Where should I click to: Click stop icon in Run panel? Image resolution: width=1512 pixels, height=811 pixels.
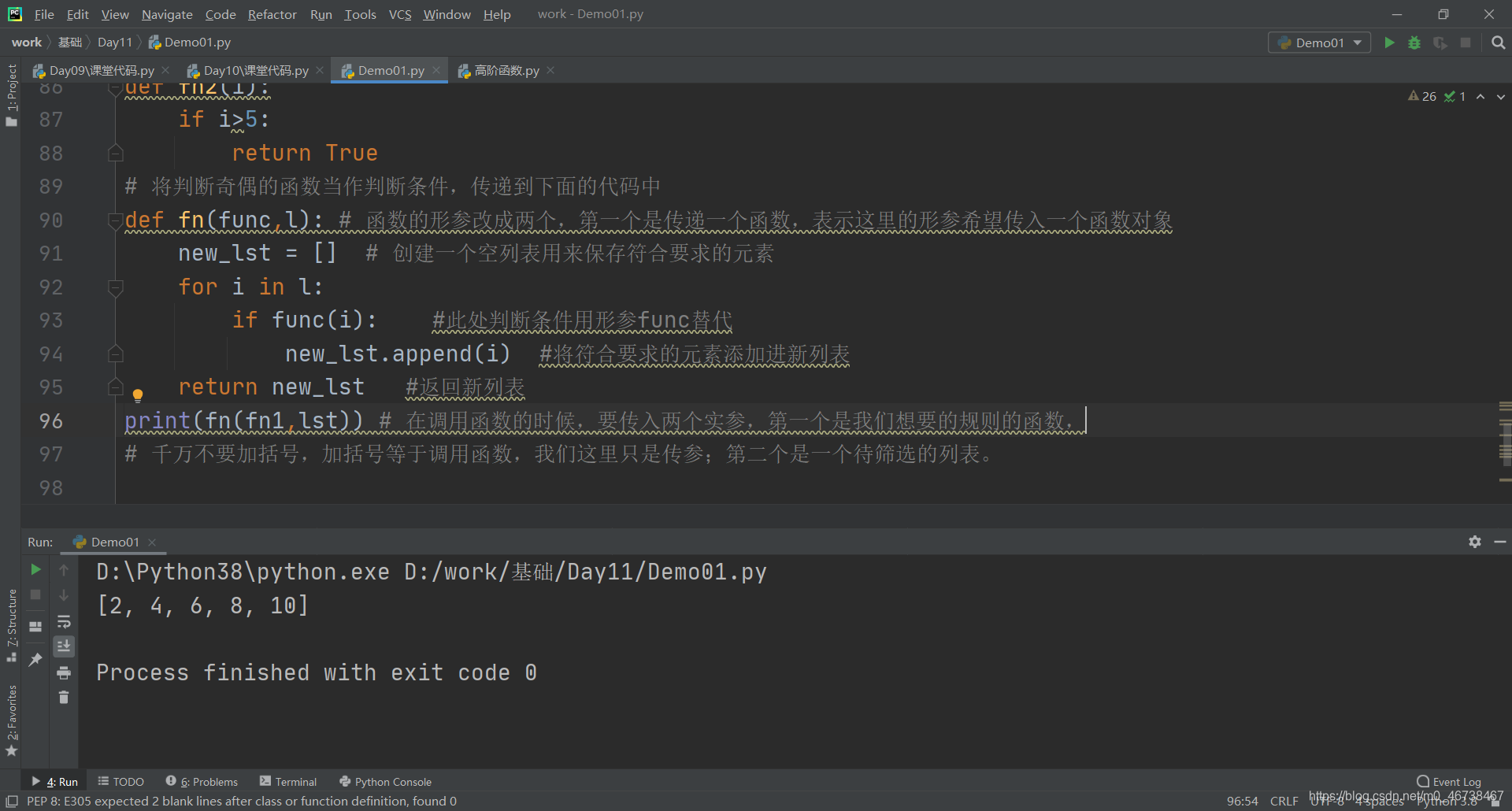tap(35, 594)
